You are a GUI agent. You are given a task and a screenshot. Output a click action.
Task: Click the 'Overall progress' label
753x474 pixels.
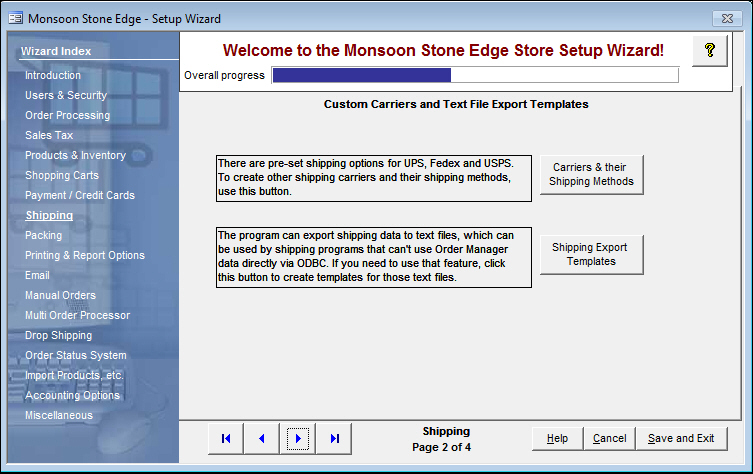224,75
